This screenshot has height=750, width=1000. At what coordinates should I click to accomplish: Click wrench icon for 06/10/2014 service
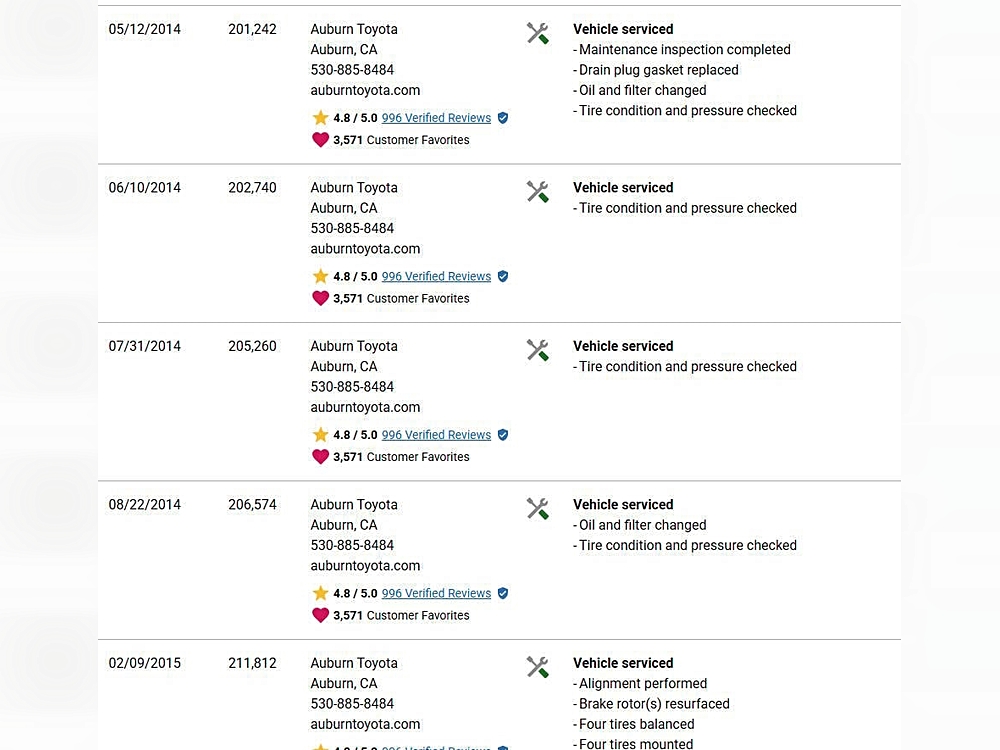537,192
